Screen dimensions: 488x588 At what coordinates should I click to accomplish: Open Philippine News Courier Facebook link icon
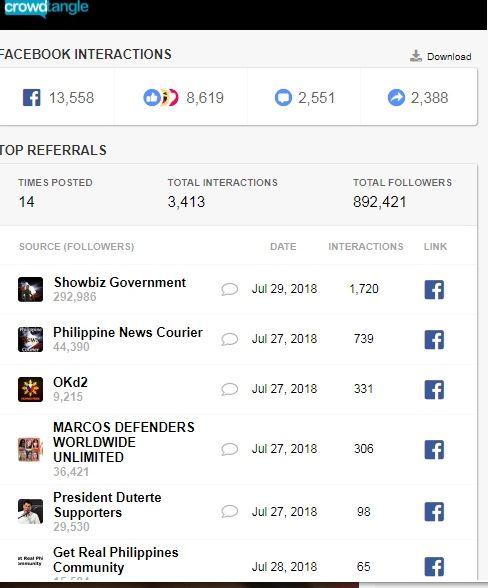(434, 339)
